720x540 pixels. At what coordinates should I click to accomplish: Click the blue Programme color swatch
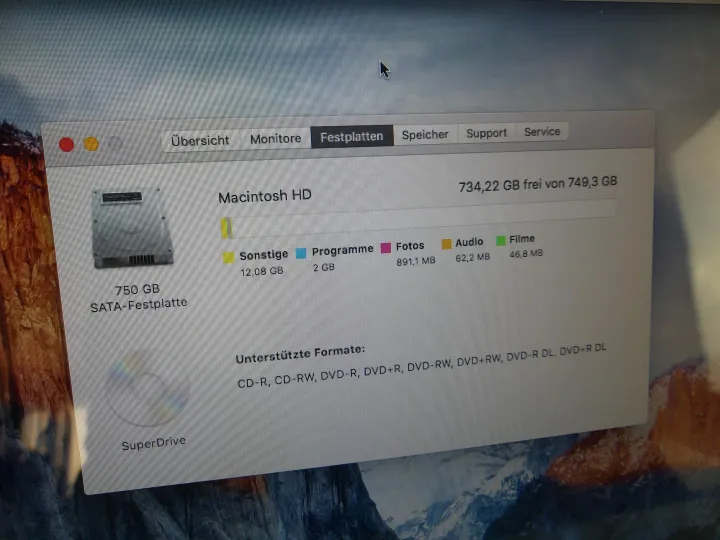[301, 253]
